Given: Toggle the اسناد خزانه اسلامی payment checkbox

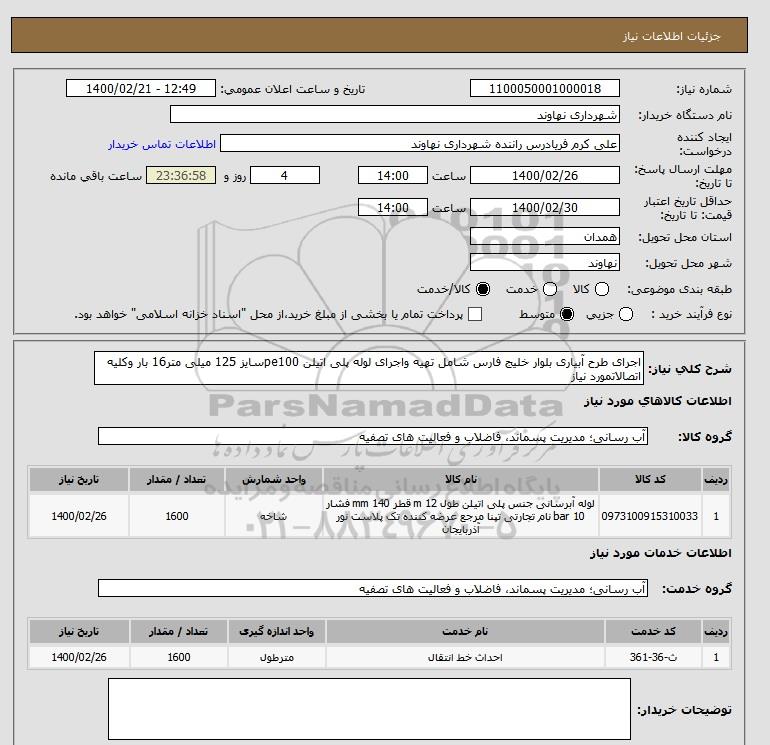Looking at the screenshot, I should tap(475, 314).
